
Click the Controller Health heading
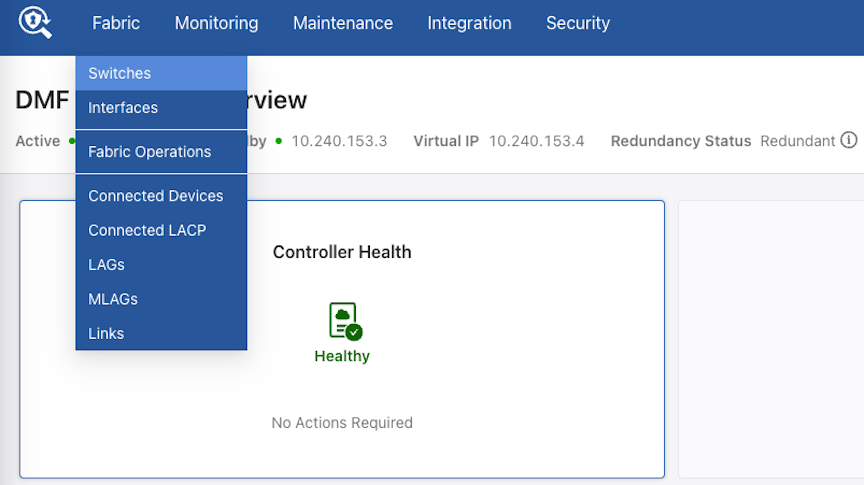(342, 252)
